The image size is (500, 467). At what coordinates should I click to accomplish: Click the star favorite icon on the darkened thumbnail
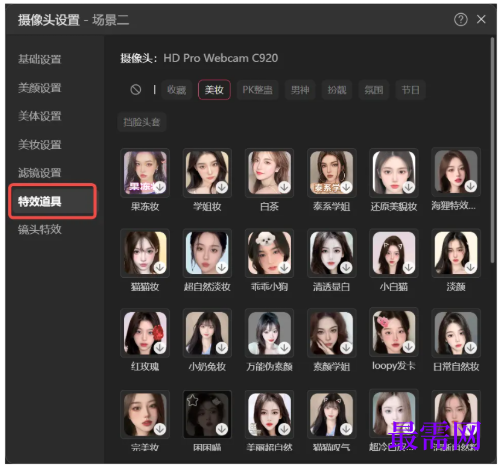pos(193,400)
